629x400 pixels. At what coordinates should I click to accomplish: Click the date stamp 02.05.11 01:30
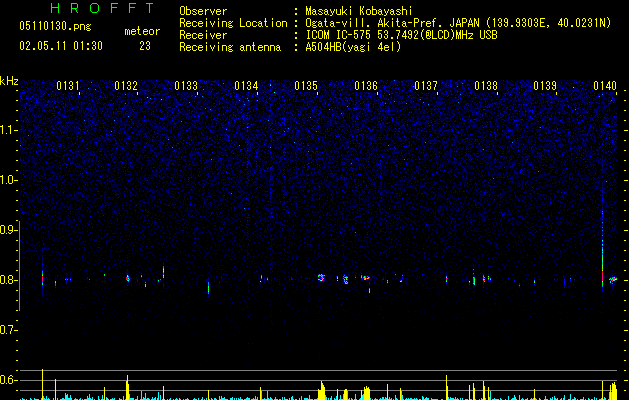[61, 46]
